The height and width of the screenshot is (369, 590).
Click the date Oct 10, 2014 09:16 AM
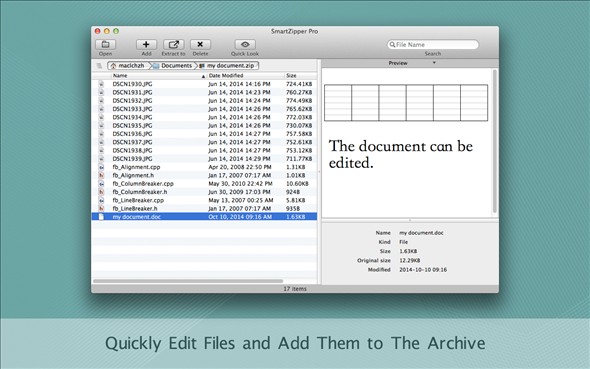coord(240,217)
